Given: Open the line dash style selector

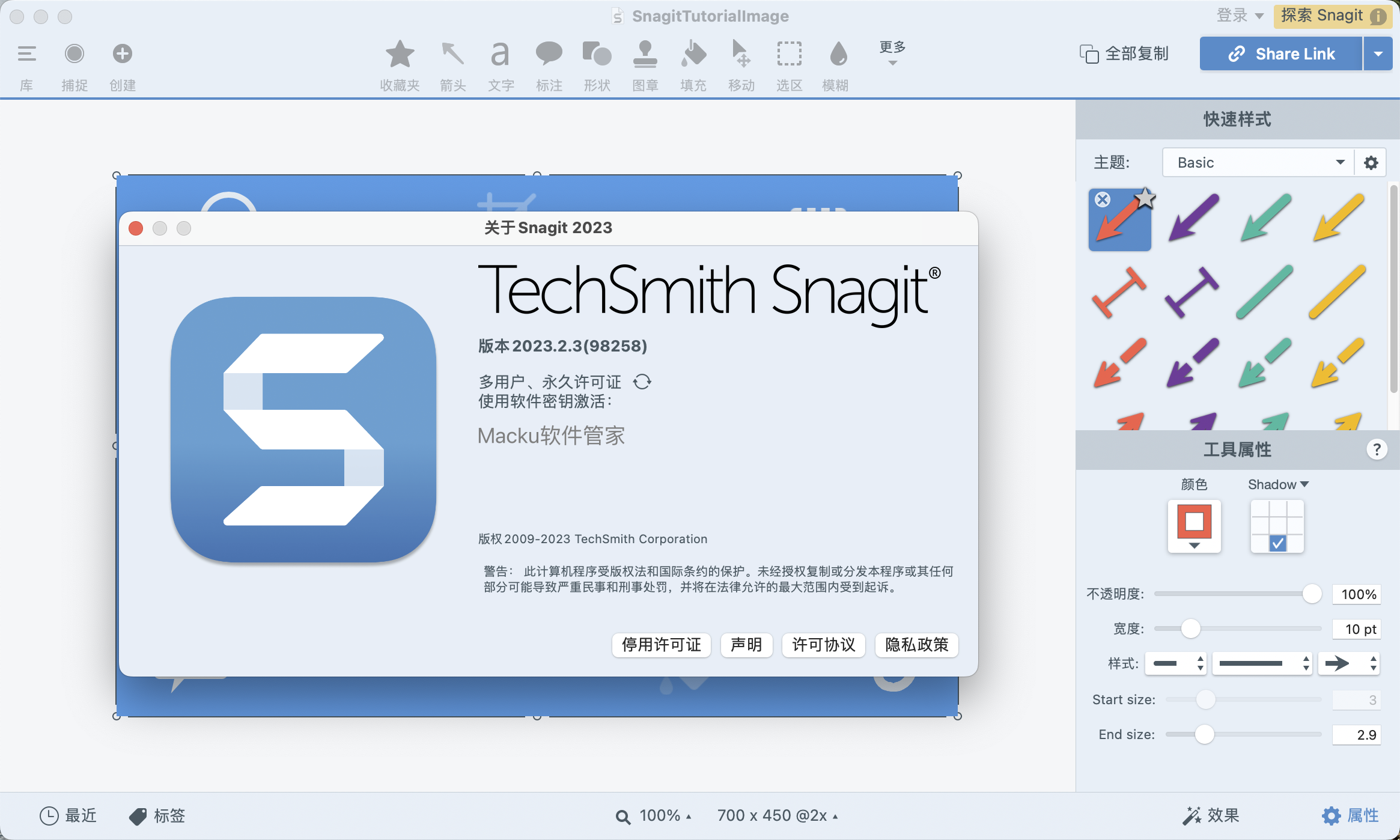Looking at the screenshot, I should tap(1262, 663).
